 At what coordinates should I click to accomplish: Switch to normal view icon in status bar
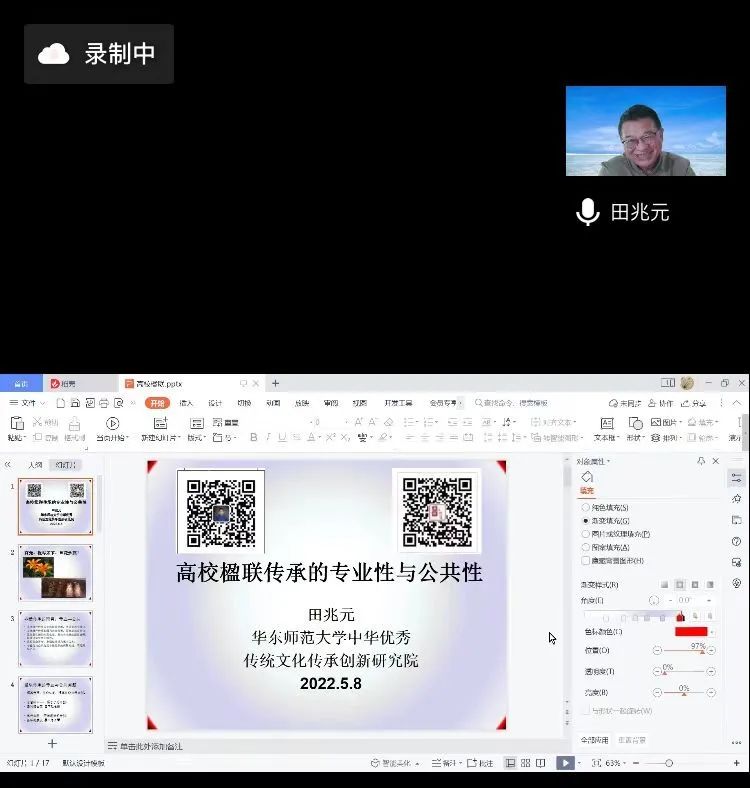point(510,763)
